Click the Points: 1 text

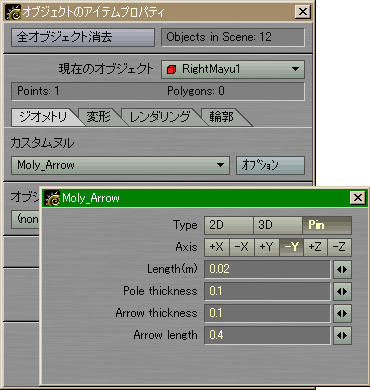tap(38, 91)
